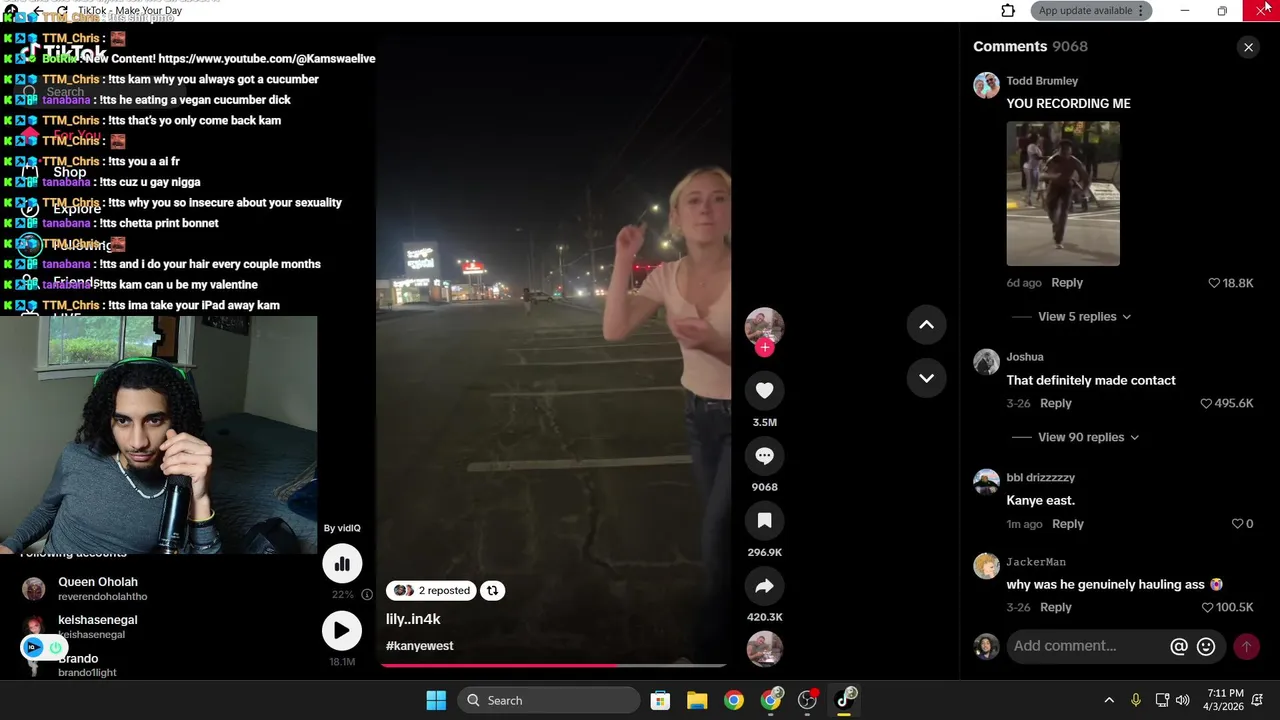Click JackerMan's username in comments
The image size is (1280, 720).
point(1036,562)
